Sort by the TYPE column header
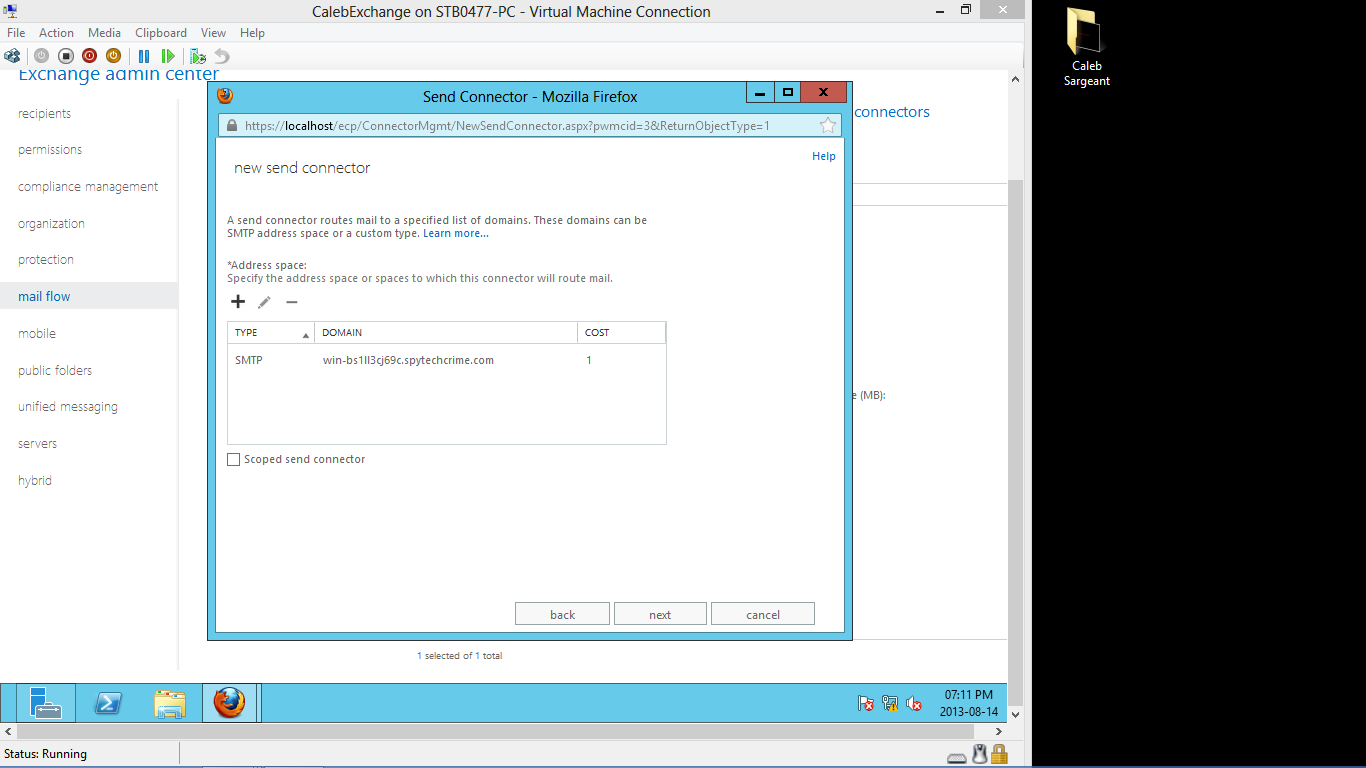This screenshot has height=768, width=1366. click(271, 332)
